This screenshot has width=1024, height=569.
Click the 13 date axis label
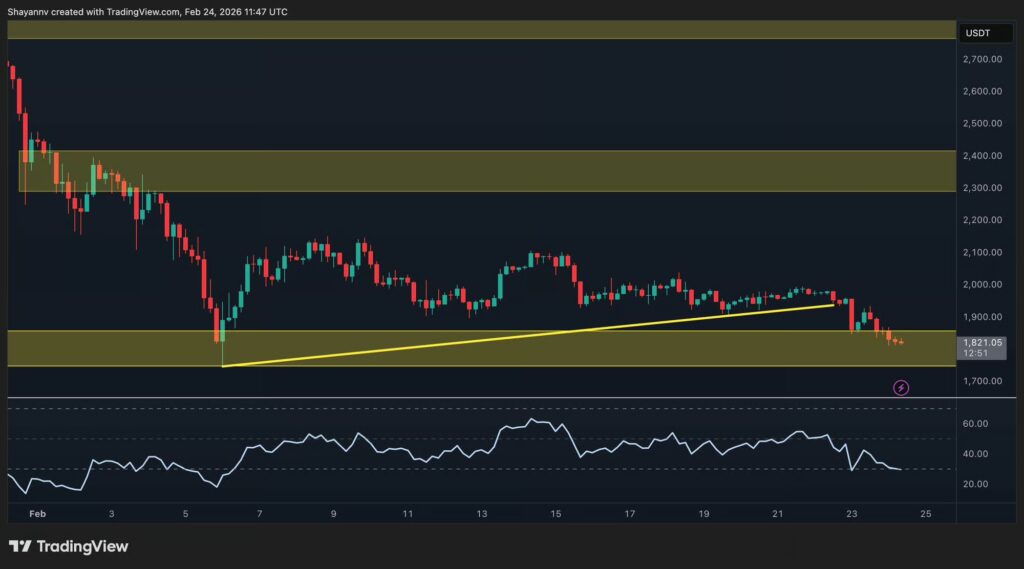coord(482,514)
